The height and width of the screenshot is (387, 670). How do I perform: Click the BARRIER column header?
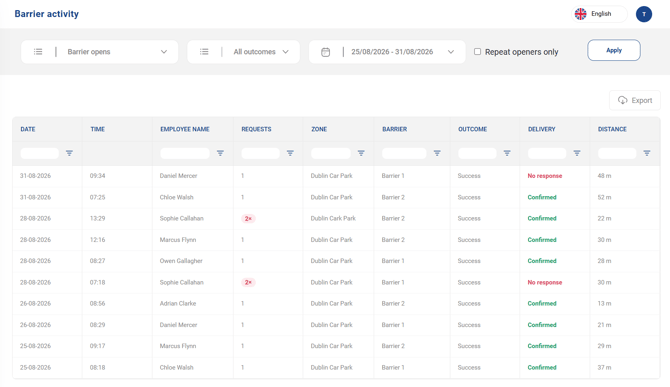394,129
